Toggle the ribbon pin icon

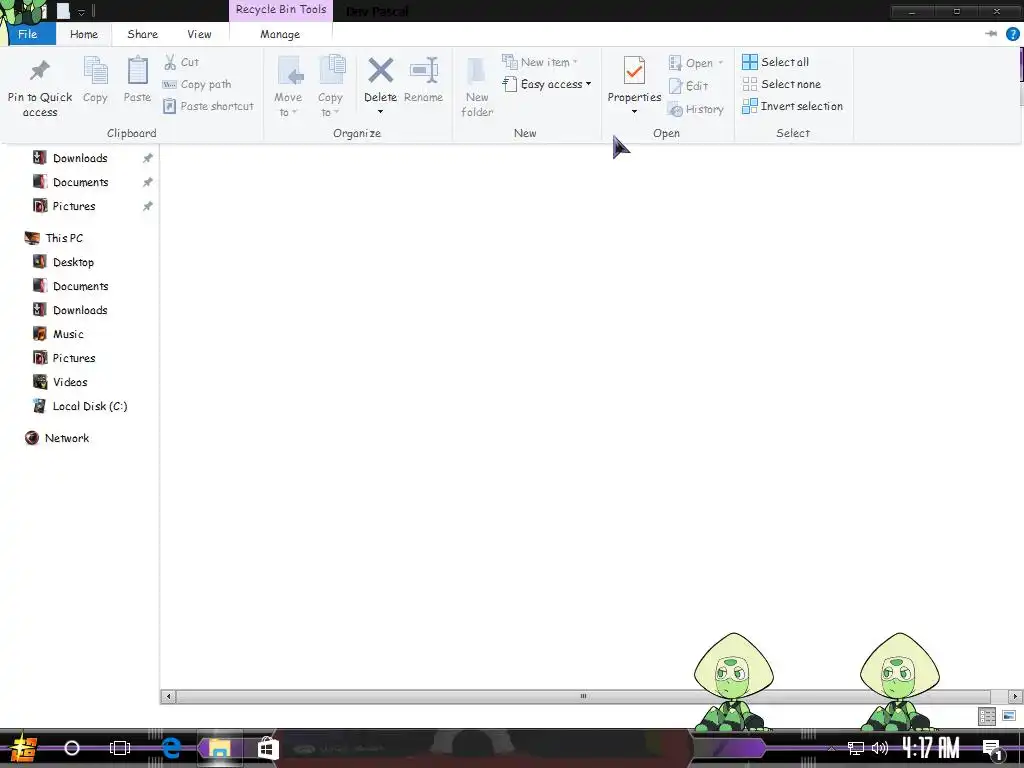pyautogui.click(x=991, y=34)
